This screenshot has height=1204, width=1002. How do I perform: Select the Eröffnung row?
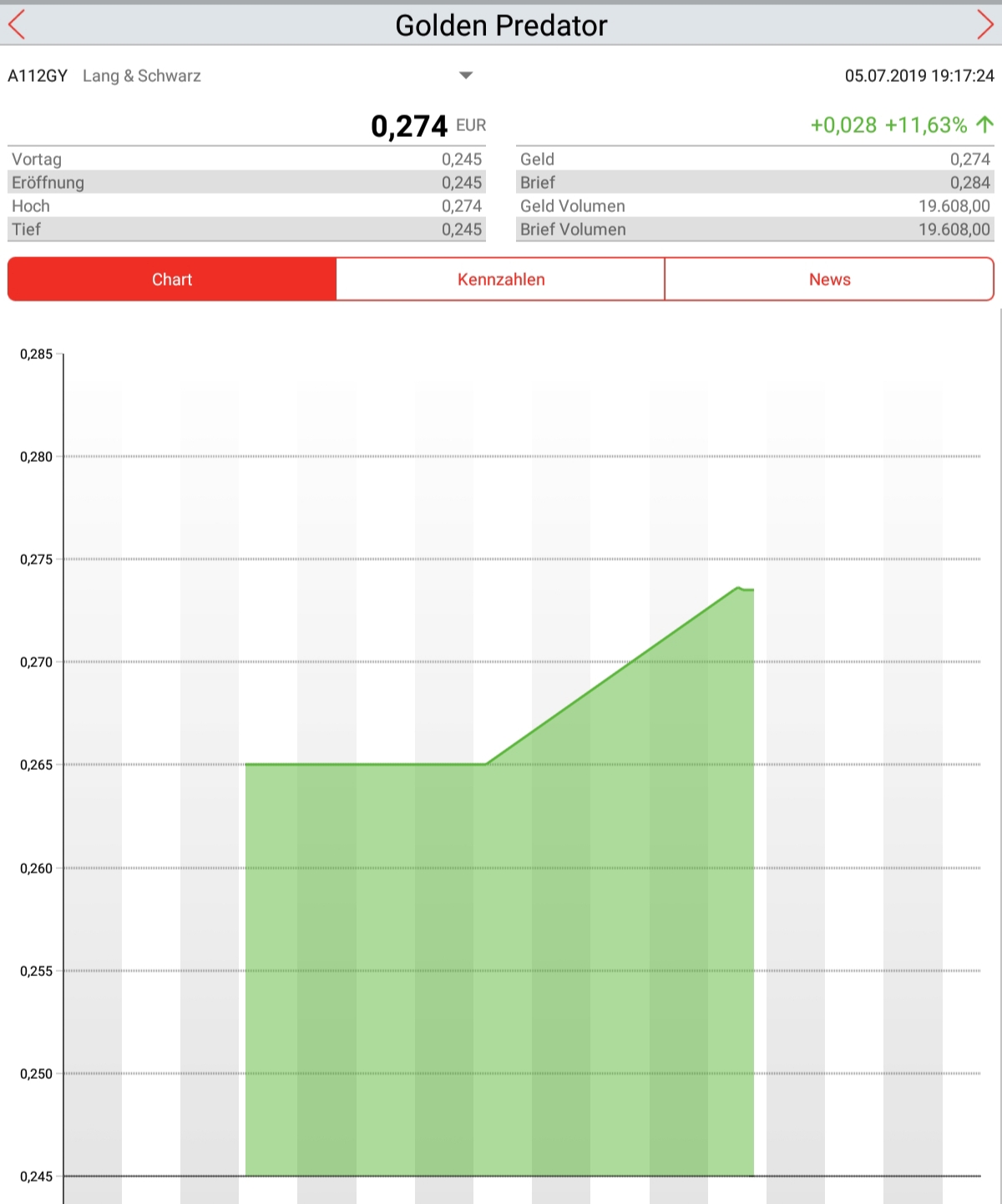[246, 183]
